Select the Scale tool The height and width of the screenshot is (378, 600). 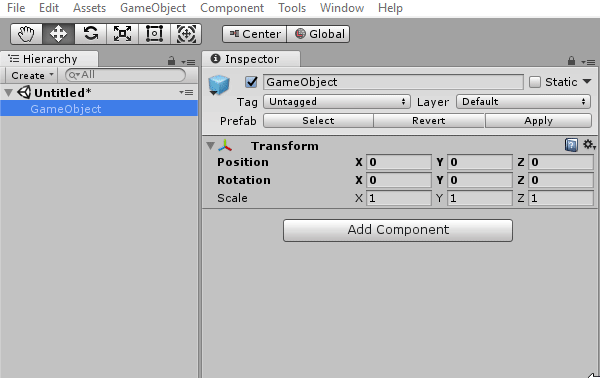[x=122, y=34]
